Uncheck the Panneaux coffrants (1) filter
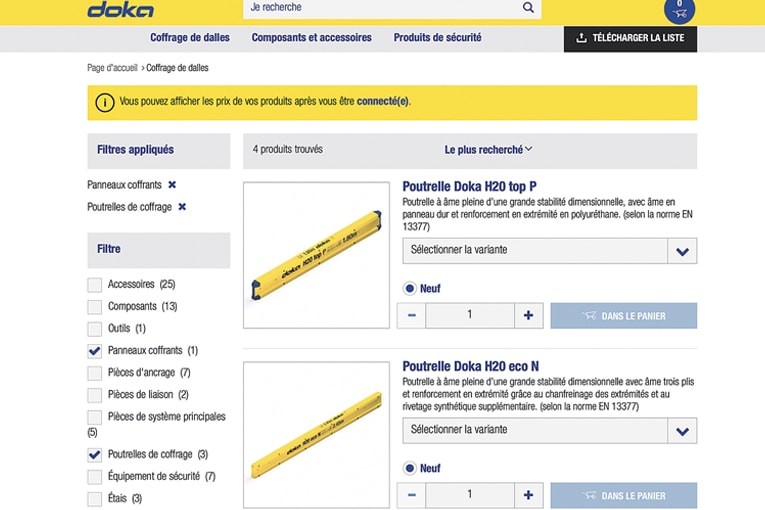765x510 pixels. coord(95,350)
